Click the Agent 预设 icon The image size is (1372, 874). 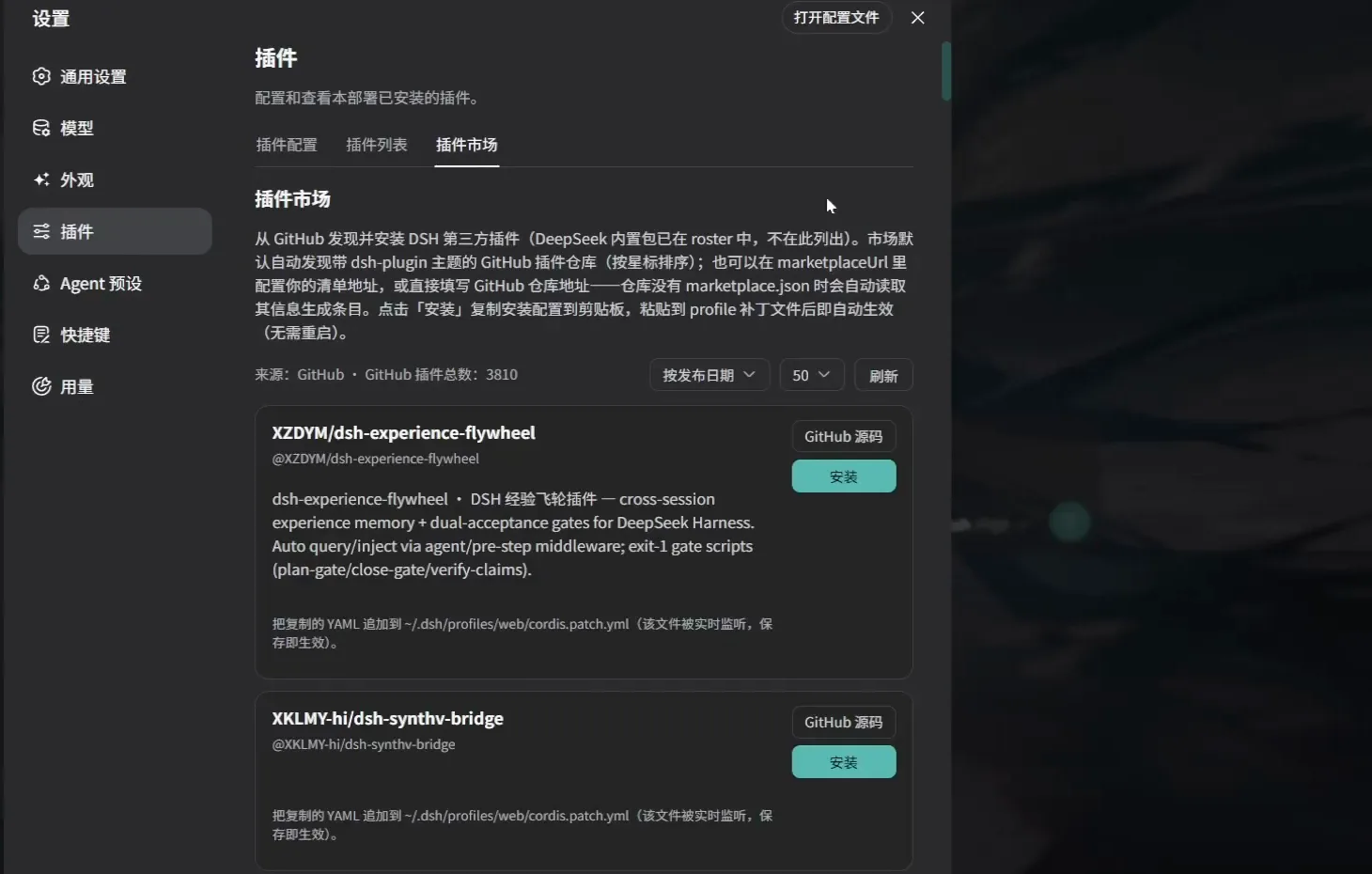click(41, 283)
